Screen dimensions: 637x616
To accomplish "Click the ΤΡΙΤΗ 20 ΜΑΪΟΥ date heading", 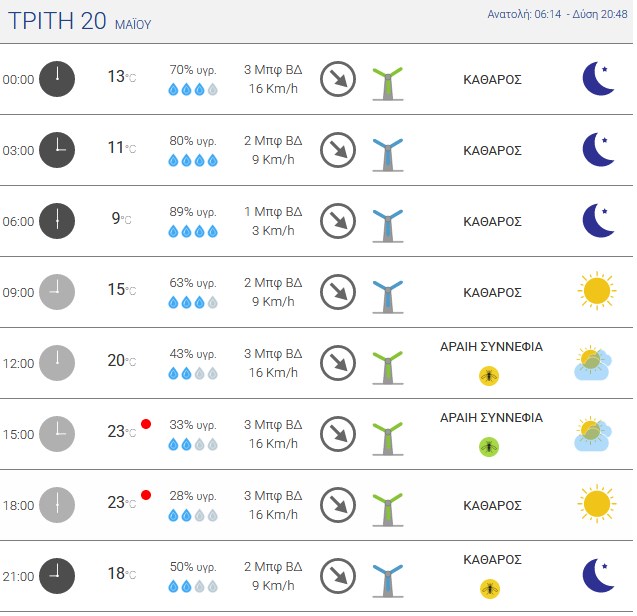I will [80, 21].
